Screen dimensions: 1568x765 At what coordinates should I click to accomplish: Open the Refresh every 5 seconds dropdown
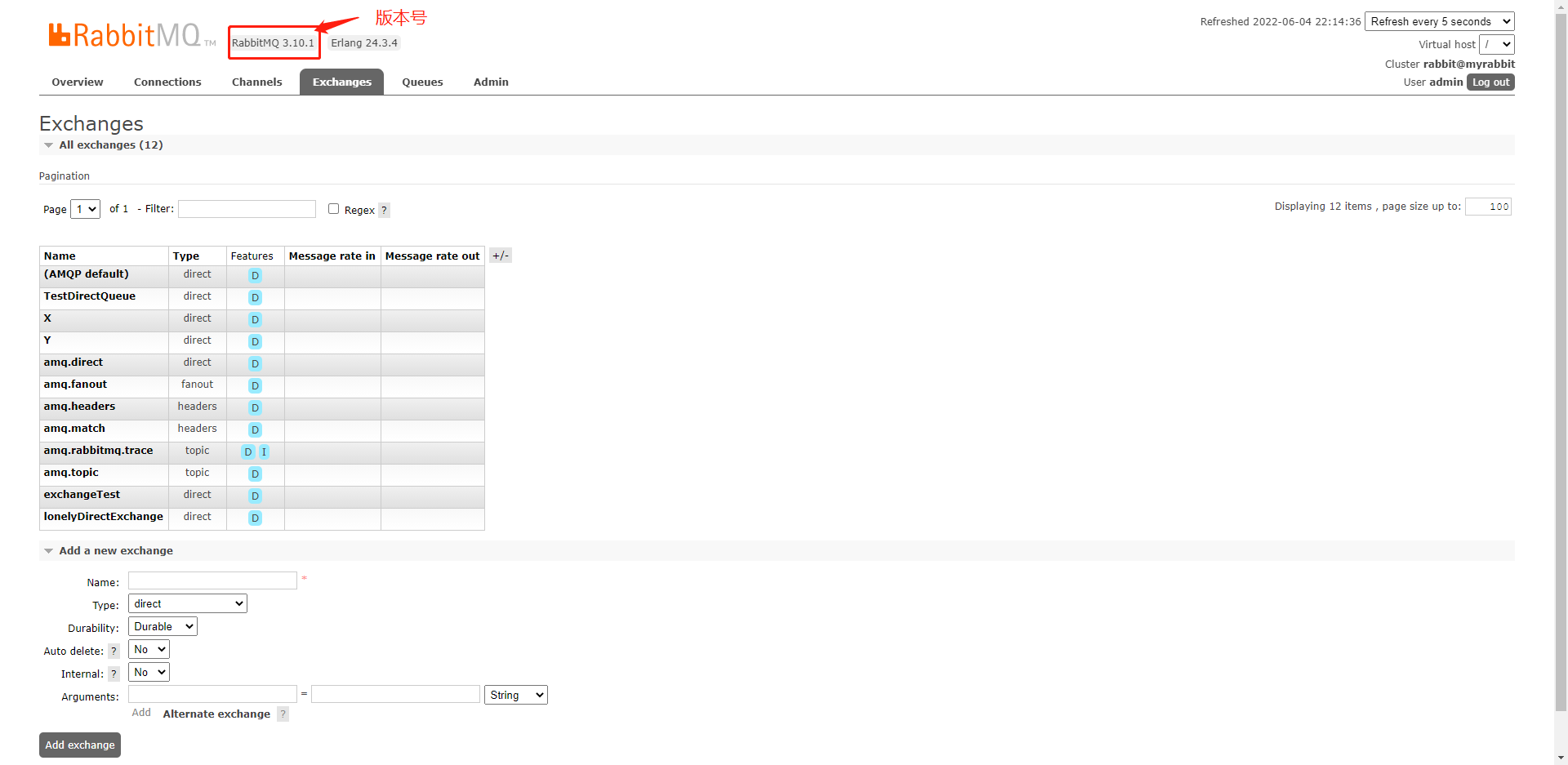pos(1440,22)
